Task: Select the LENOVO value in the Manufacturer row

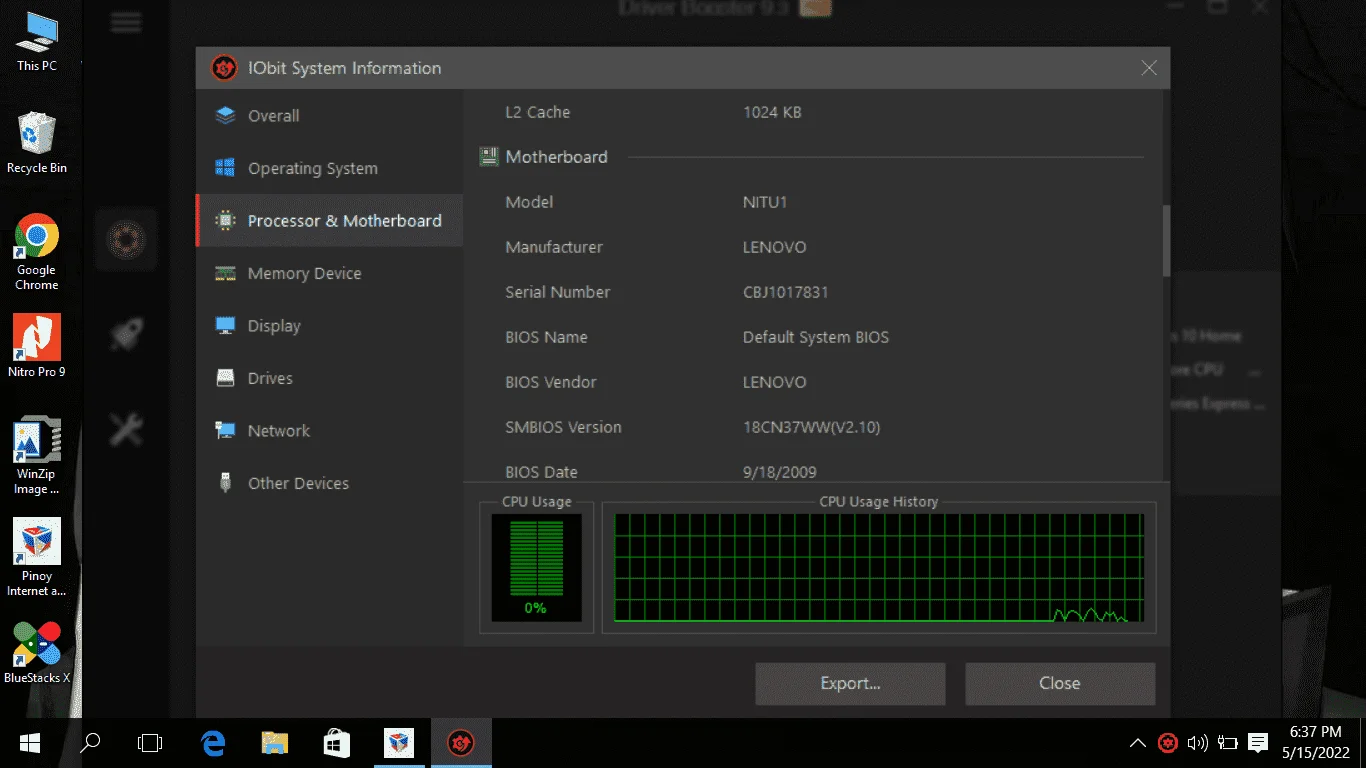Action: pyautogui.click(x=775, y=247)
